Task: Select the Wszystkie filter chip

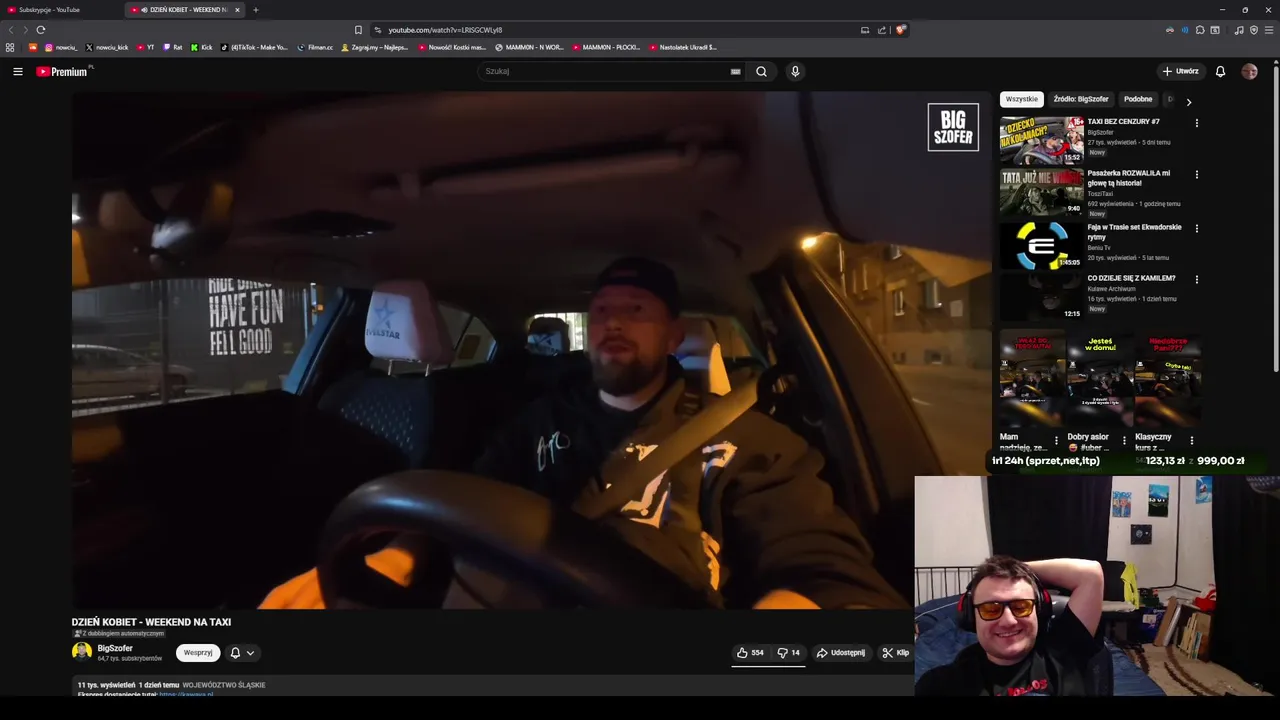Action: [1022, 99]
